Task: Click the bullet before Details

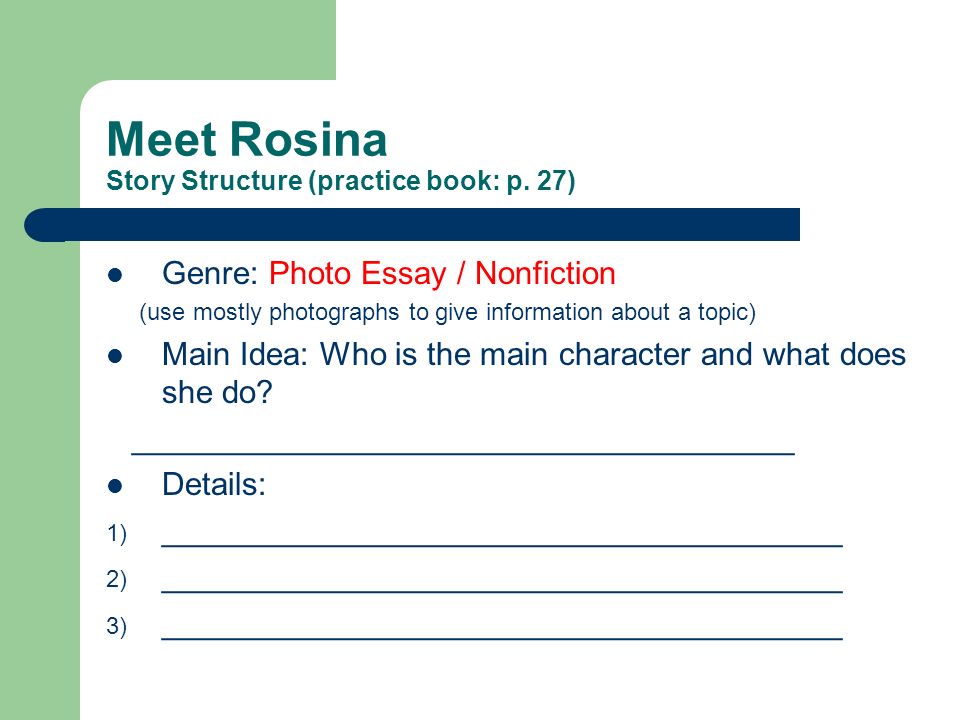Action: click(x=115, y=486)
